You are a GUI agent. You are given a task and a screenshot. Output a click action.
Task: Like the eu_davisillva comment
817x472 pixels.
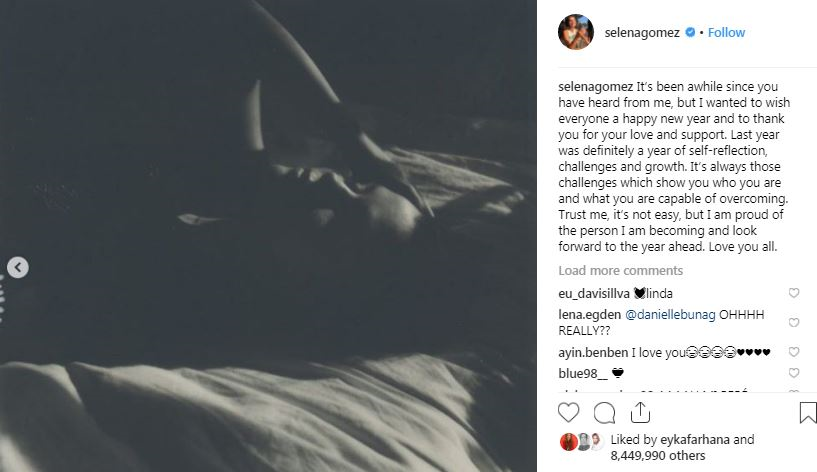click(794, 293)
